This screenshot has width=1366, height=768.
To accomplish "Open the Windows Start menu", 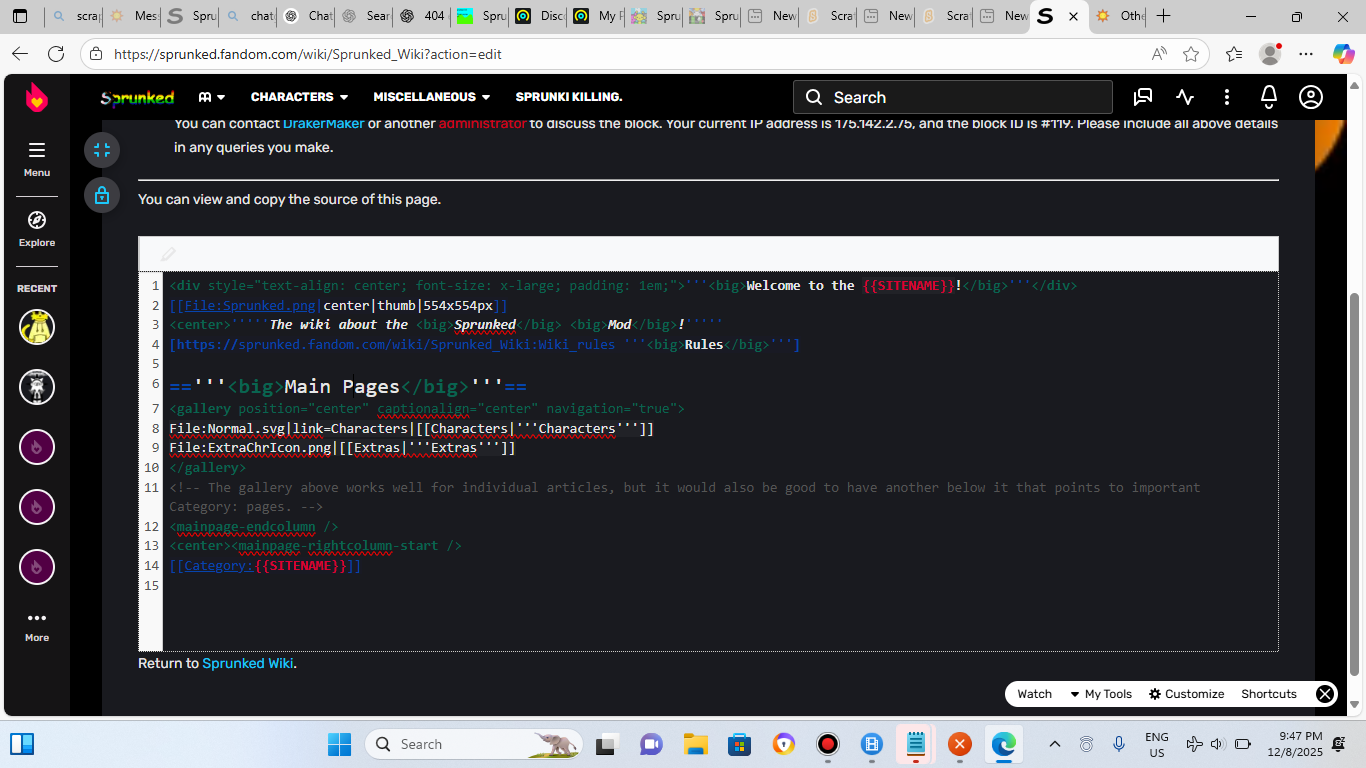I will click(x=340, y=744).
